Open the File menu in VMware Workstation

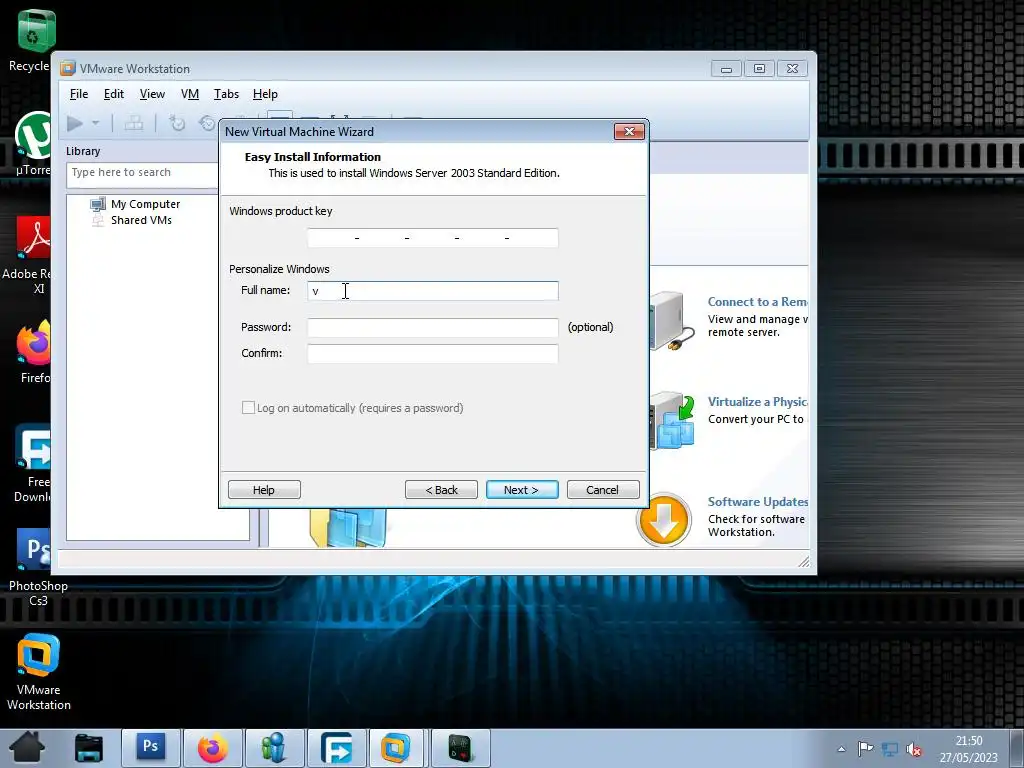78,94
